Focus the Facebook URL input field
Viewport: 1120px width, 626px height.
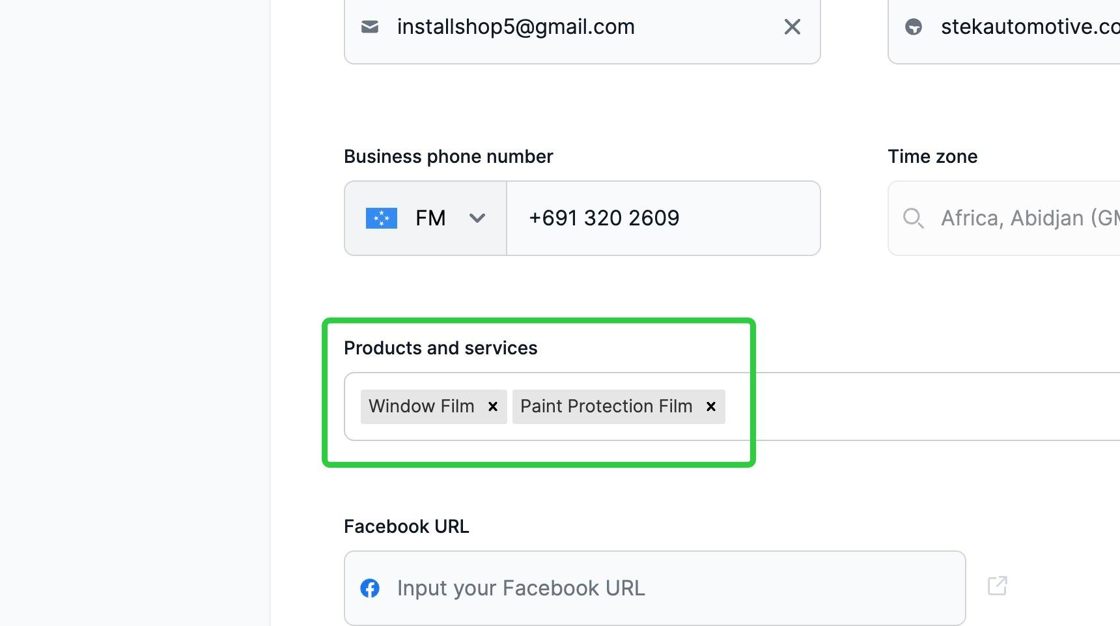(660, 588)
